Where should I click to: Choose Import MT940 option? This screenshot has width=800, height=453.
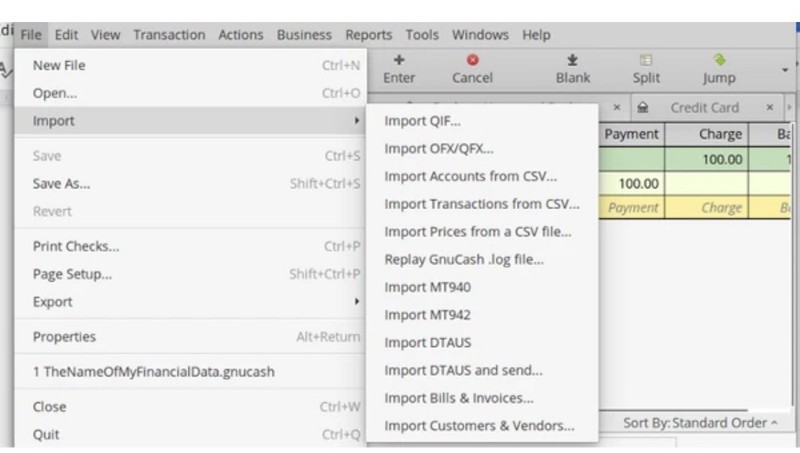click(x=482, y=287)
